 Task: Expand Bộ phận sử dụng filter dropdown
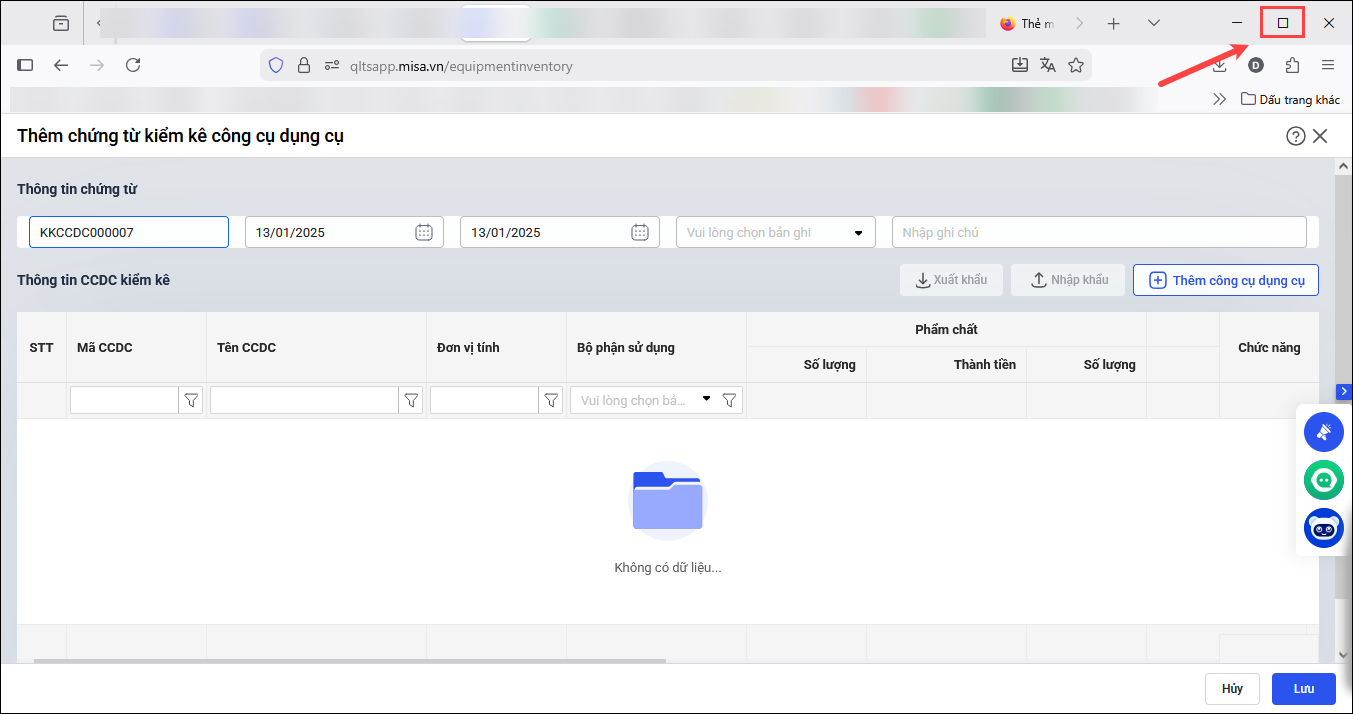coord(707,399)
